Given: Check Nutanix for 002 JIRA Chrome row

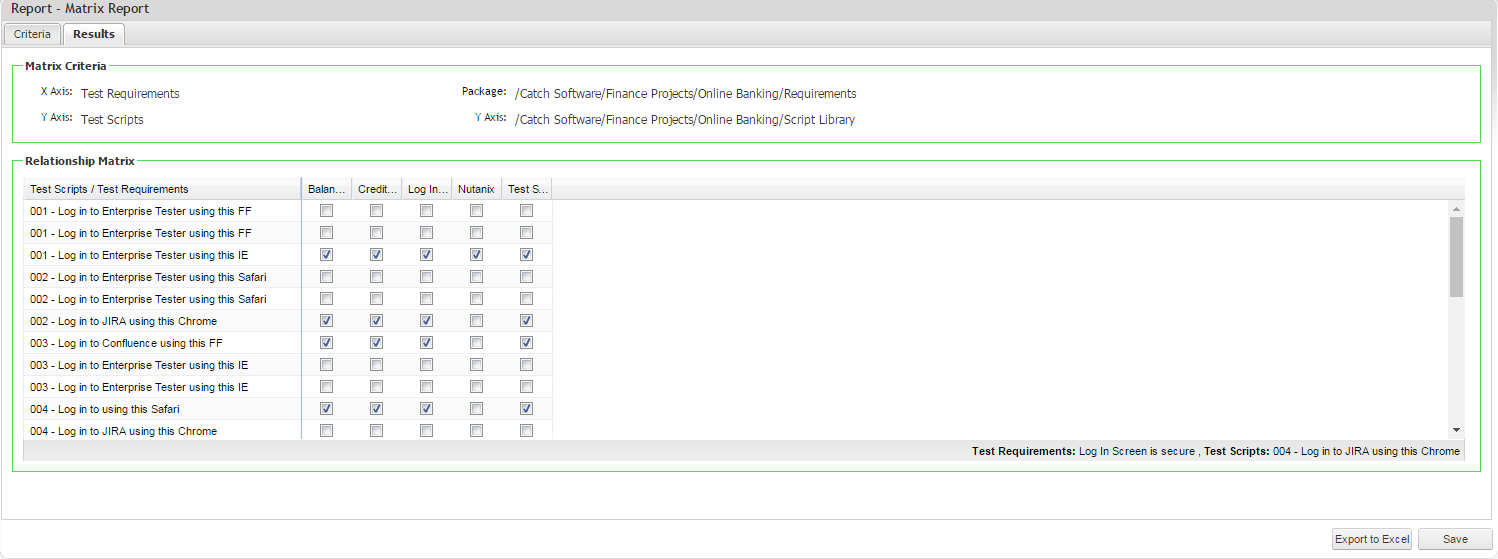Looking at the screenshot, I should click(x=477, y=321).
